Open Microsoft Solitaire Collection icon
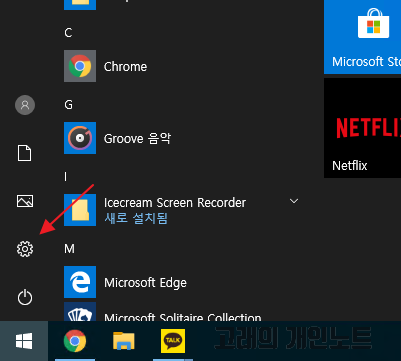401x361 pixels. pos(80,312)
